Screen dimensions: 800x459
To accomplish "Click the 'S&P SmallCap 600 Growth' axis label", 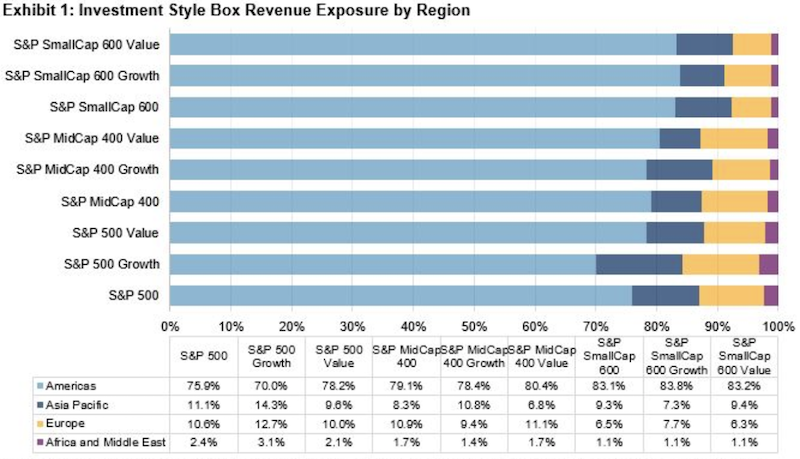I will point(82,76).
